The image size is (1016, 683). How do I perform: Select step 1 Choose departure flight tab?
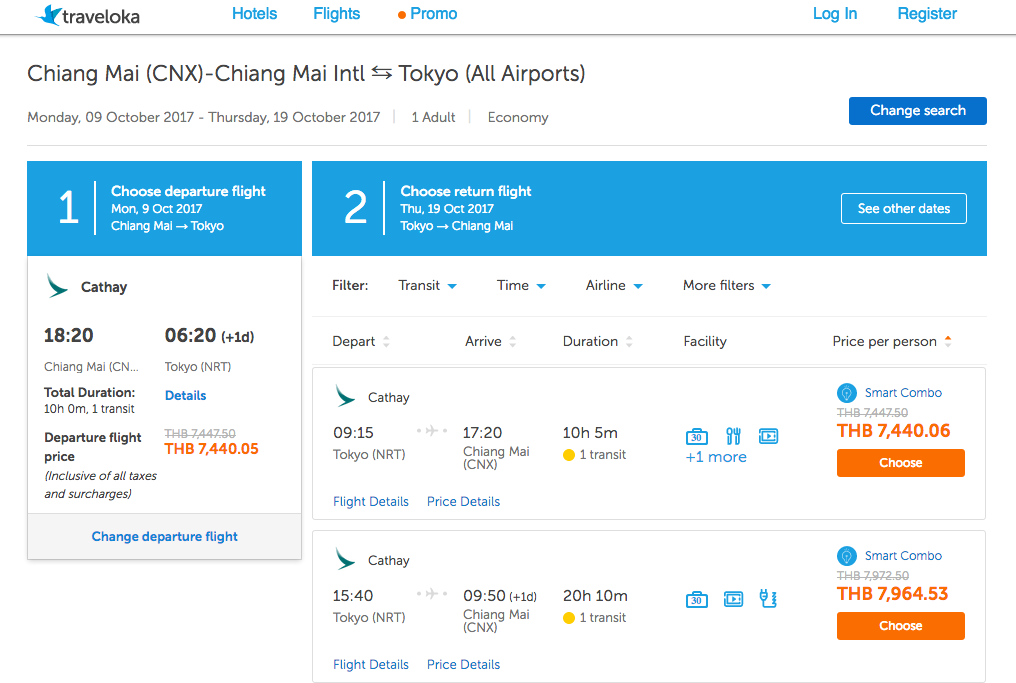pos(165,208)
